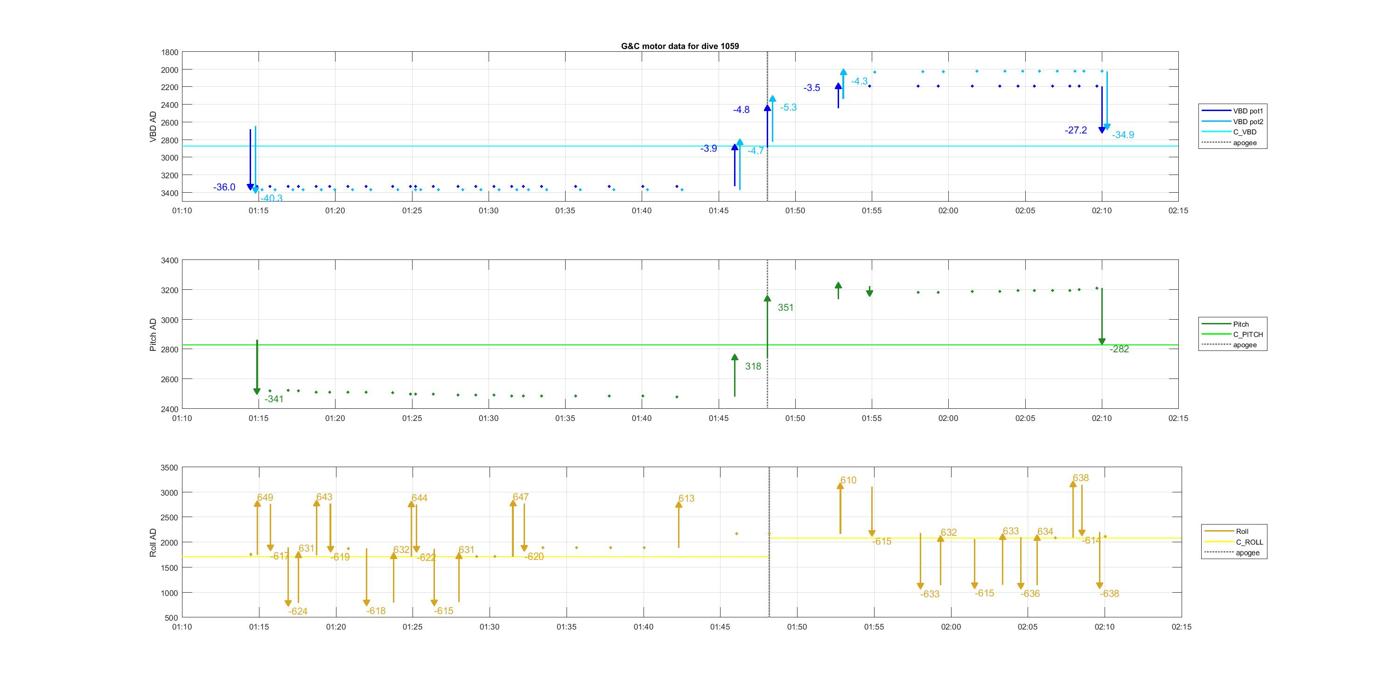Click the '649' roll value label

(x=265, y=497)
